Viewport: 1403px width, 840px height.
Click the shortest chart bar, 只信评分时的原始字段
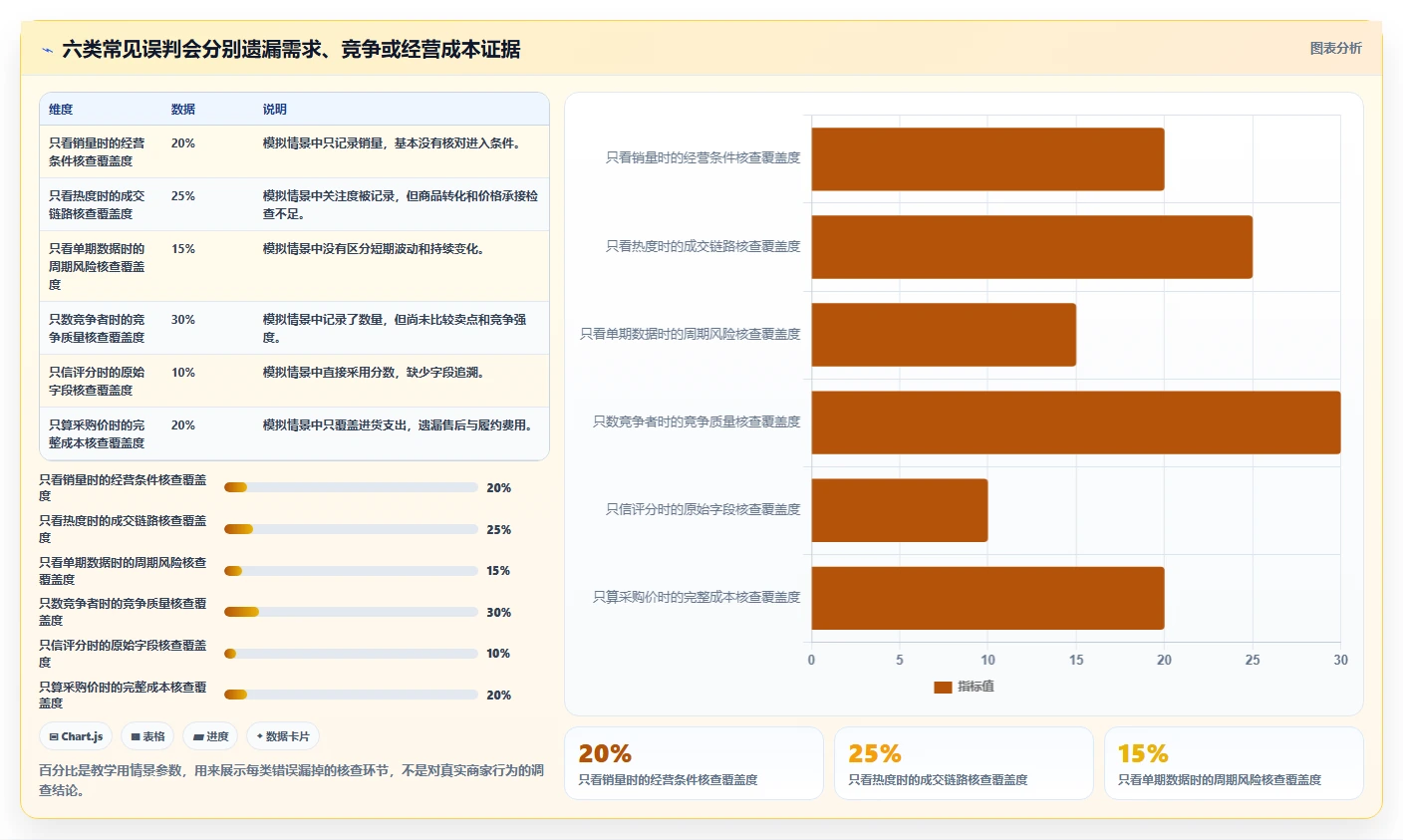[x=900, y=510]
